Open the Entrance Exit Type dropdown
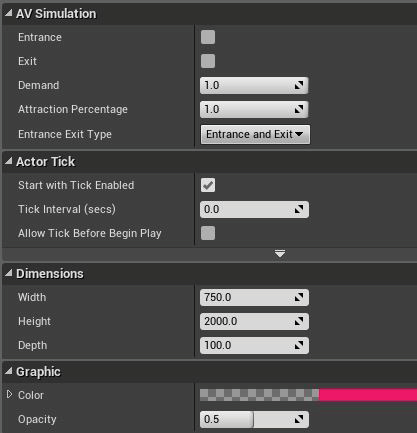Image resolution: width=417 pixels, height=433 pixels. (255, 134)
